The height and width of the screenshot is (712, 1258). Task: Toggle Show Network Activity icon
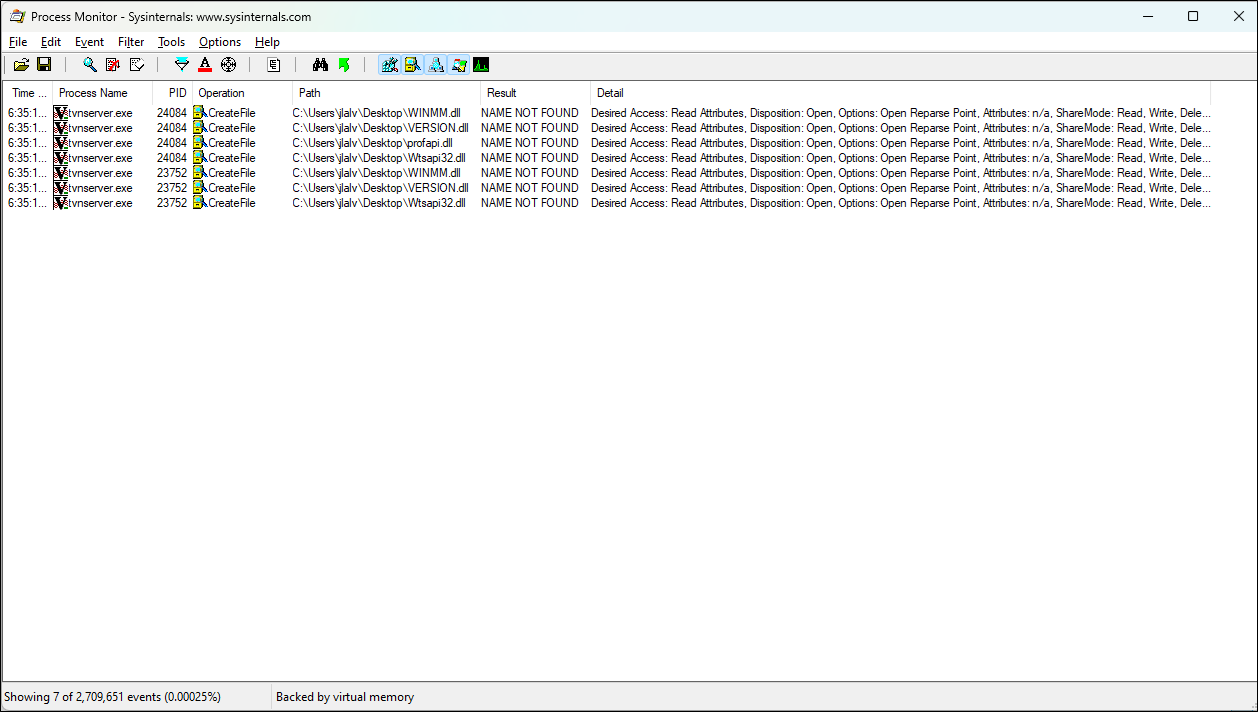436,65
